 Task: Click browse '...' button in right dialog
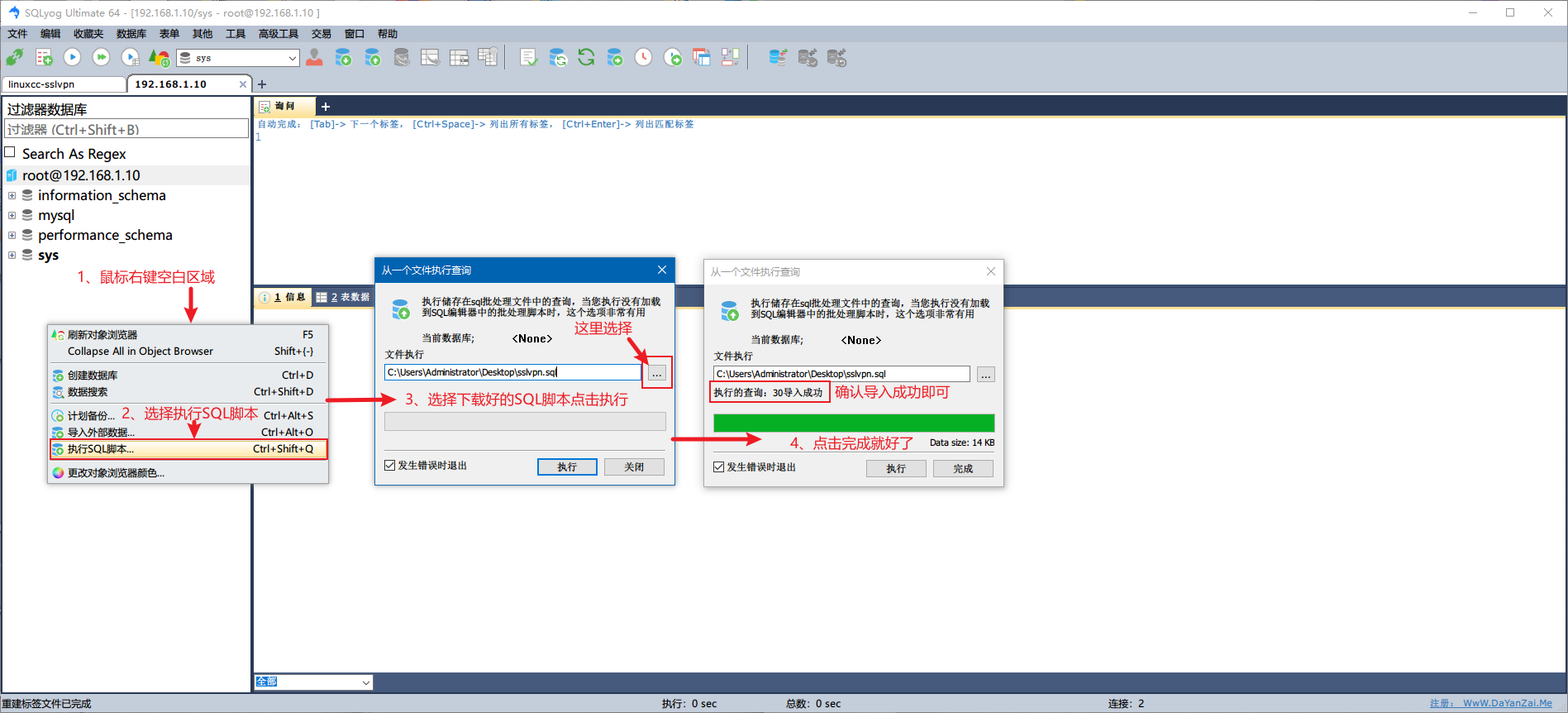(986, 375)
